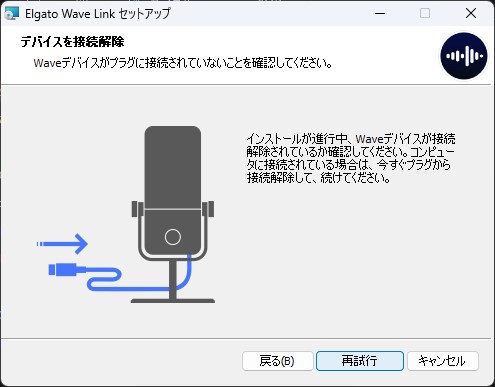This screenshot has height=387, width=495.
Task: Click the microphone illustration
Action: [173, 214]
